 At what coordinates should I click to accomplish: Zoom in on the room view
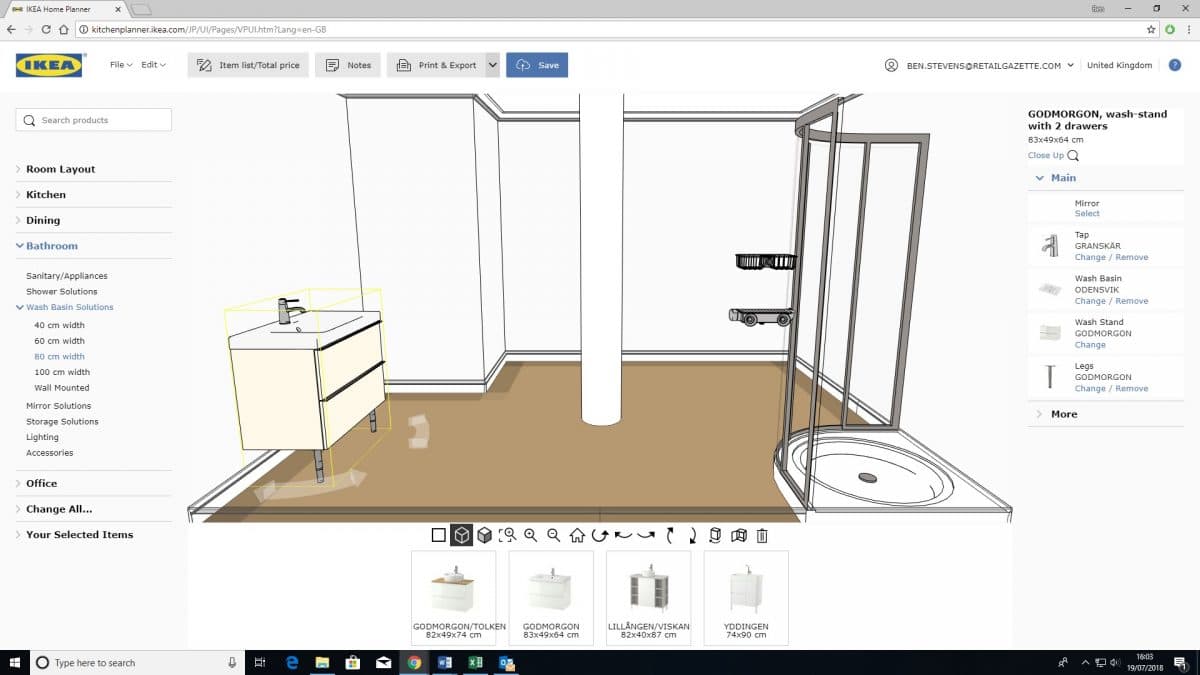[531, 535]
